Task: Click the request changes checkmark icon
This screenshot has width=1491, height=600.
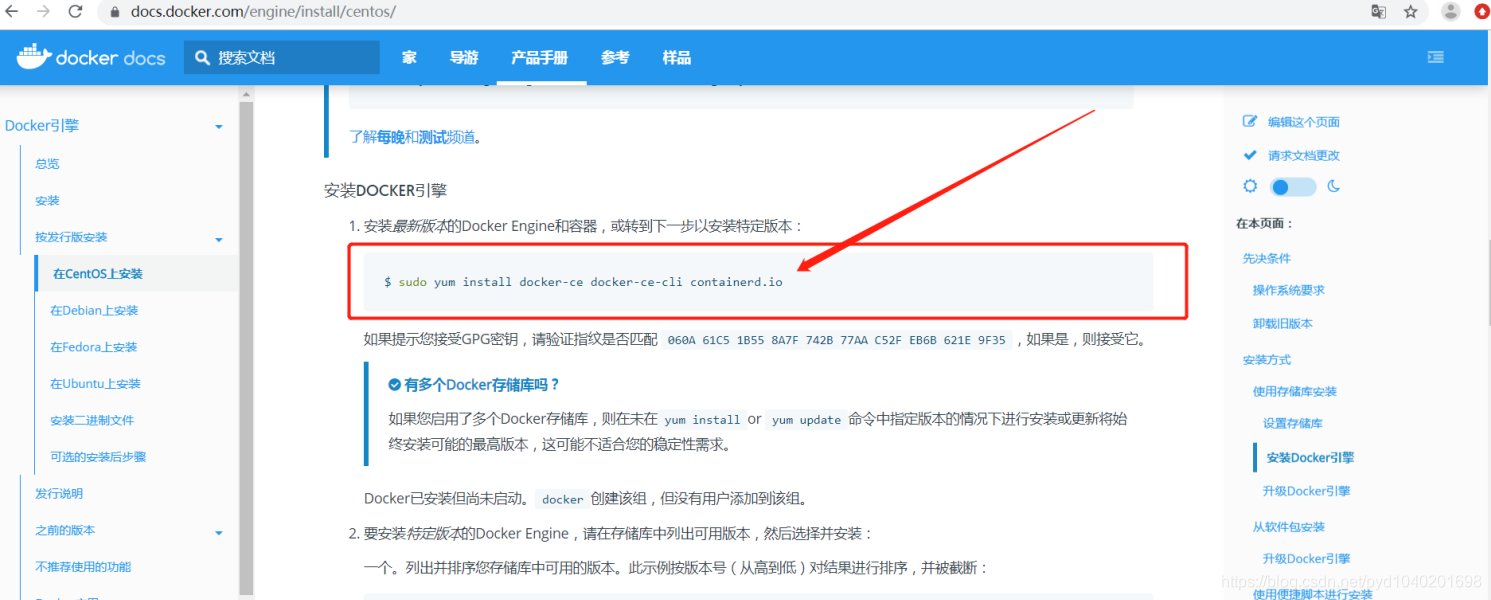Action: point(1249,155)
